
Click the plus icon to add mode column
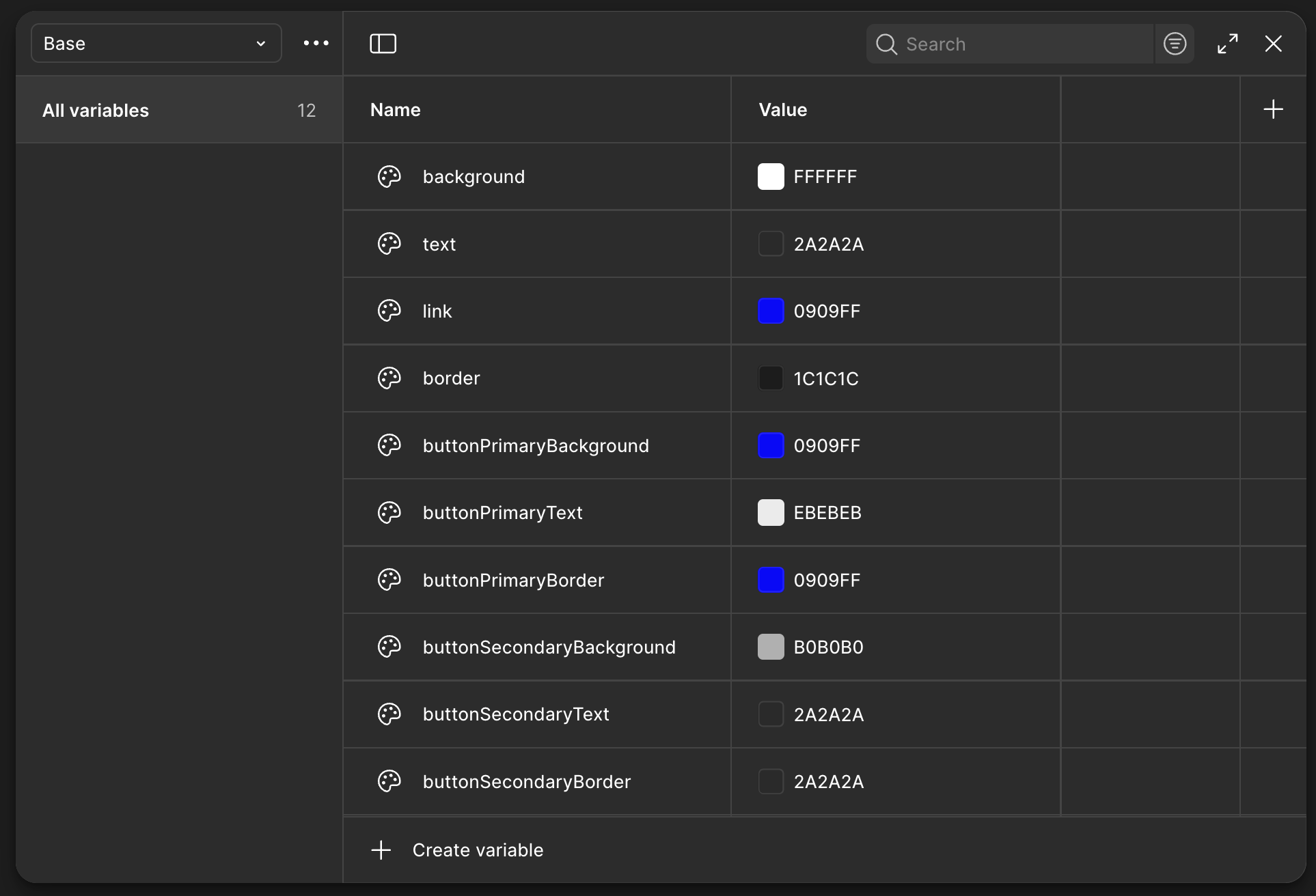1273,109
